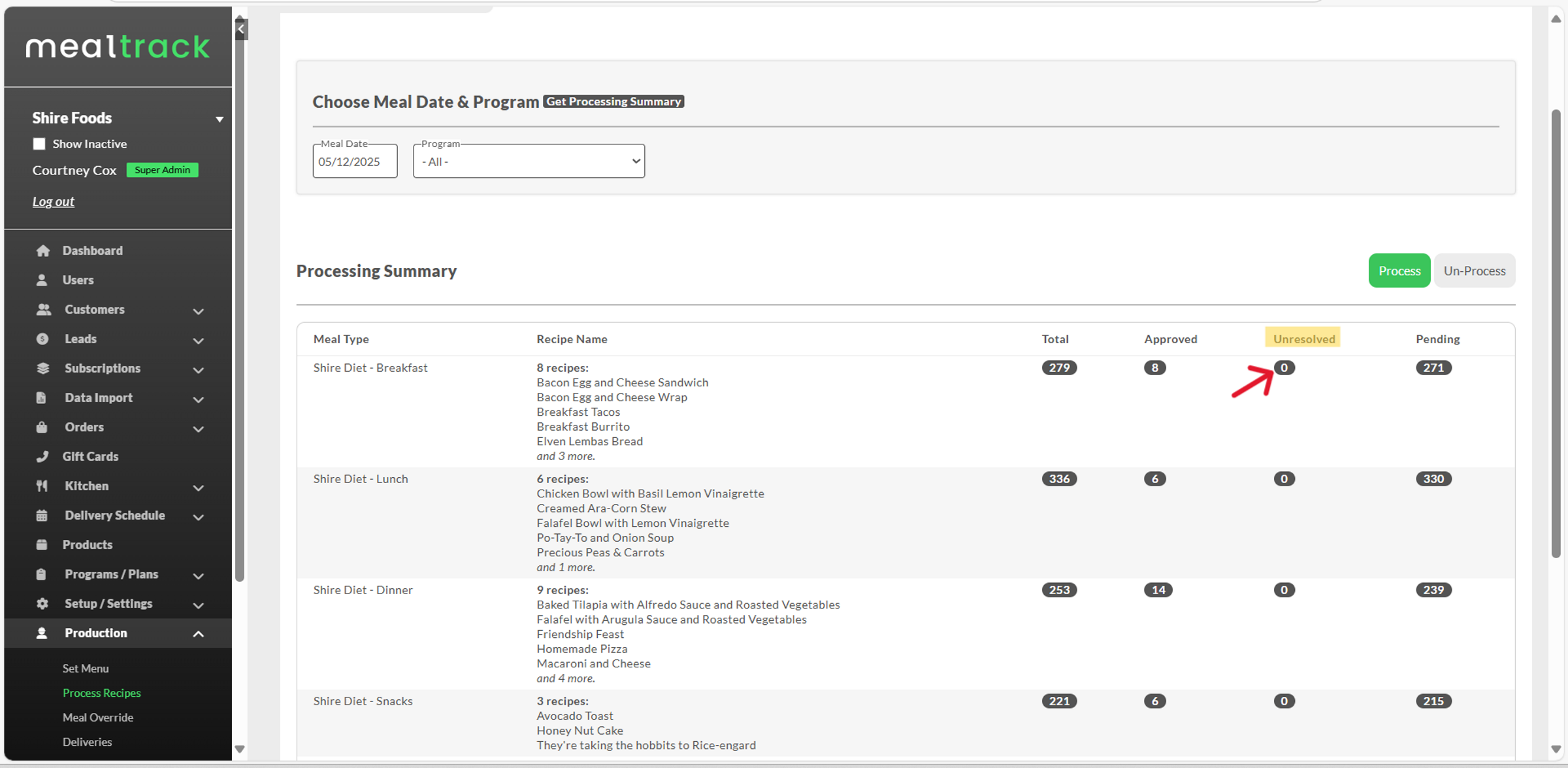
Task: Open the Set Menu page
Action: [x=86, y=668]
